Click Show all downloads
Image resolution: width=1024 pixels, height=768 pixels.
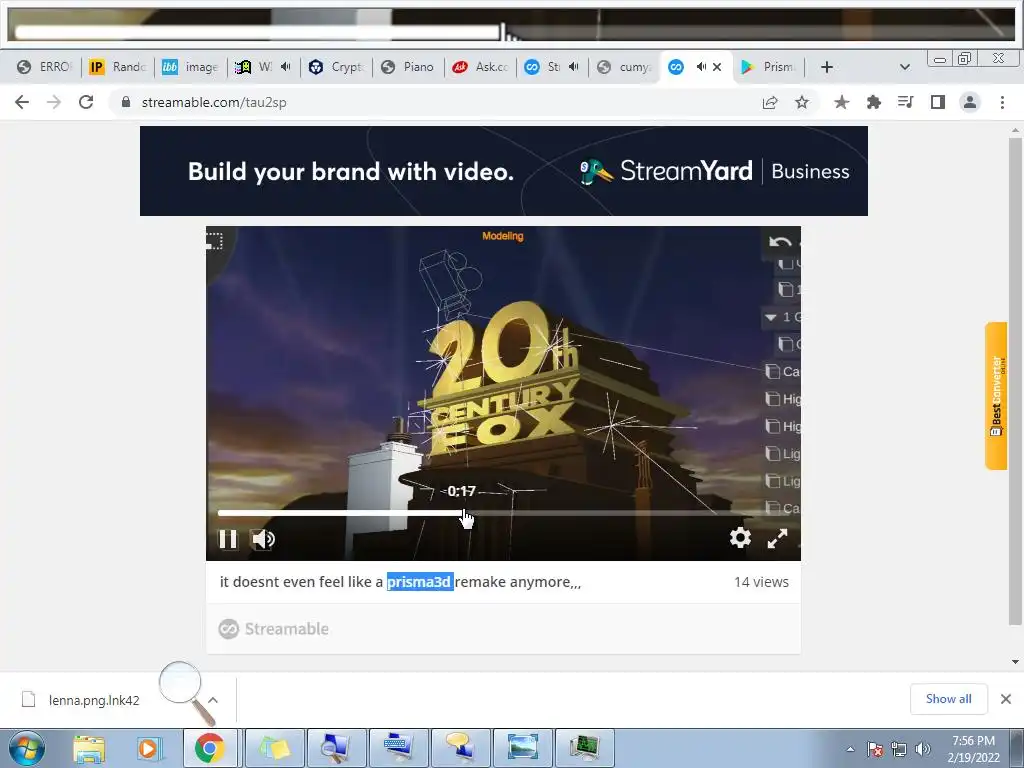948,699
